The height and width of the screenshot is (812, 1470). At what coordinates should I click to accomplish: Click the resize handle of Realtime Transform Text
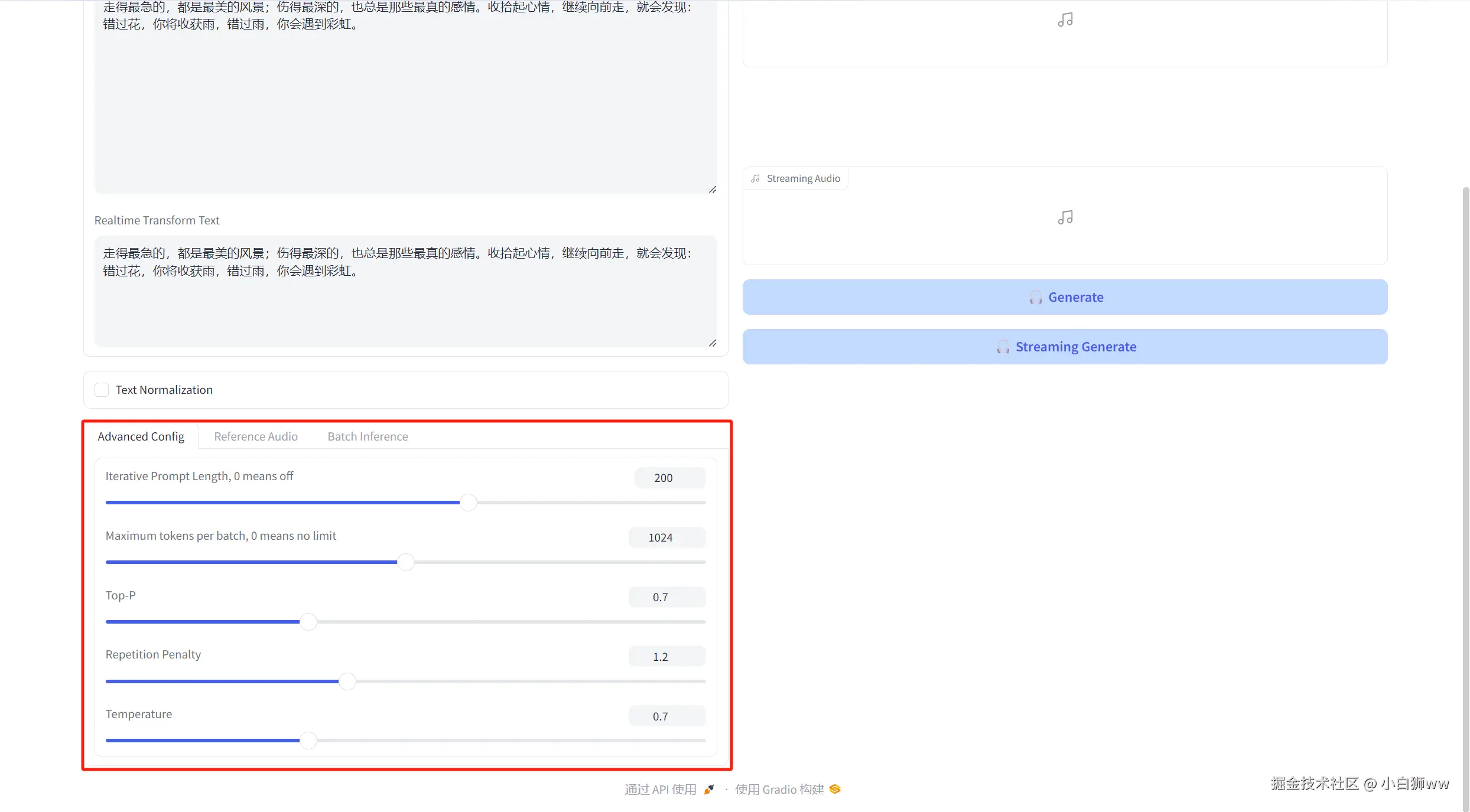(x=713, y=343)
